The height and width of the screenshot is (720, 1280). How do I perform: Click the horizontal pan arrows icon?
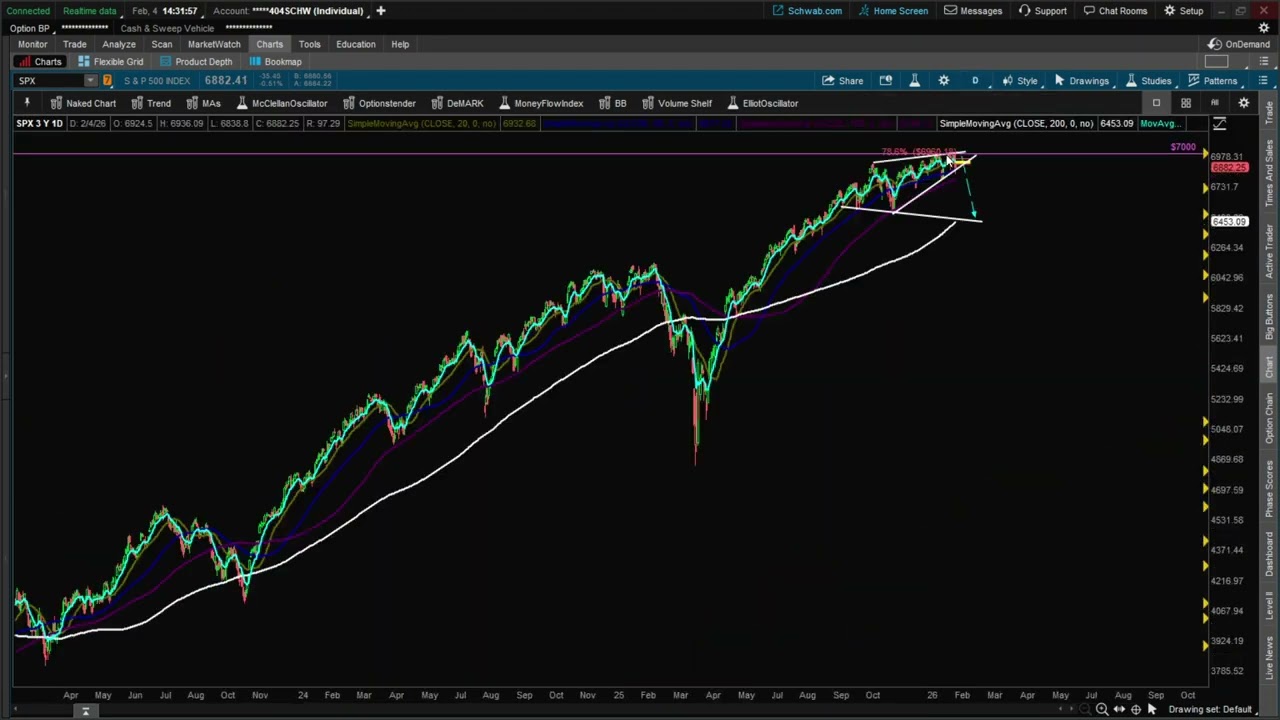pyautogui.click(x=1119, y=710)
